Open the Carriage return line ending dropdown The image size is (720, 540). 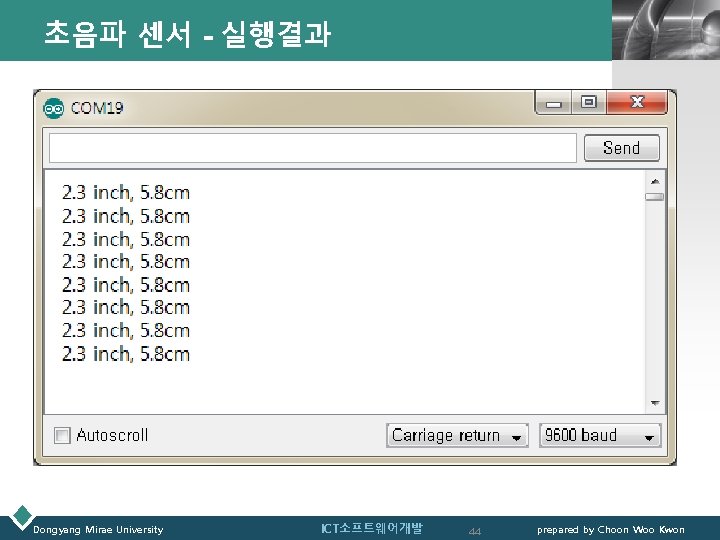457,435
